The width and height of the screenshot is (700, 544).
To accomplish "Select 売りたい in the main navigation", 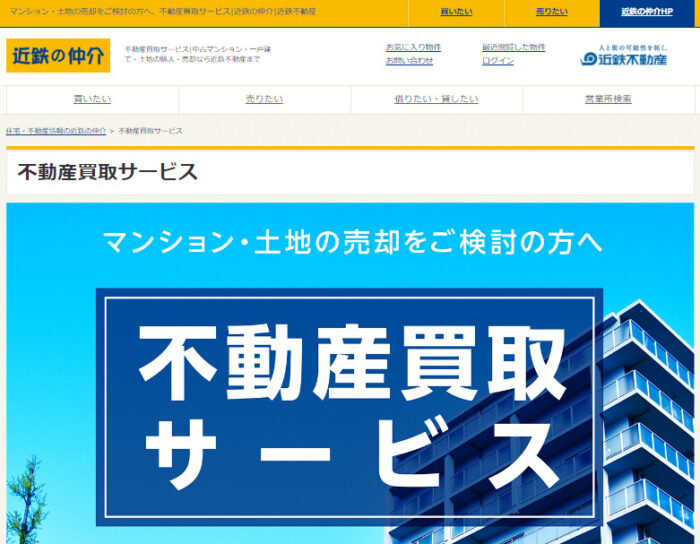I will click(x=264, y=99).
